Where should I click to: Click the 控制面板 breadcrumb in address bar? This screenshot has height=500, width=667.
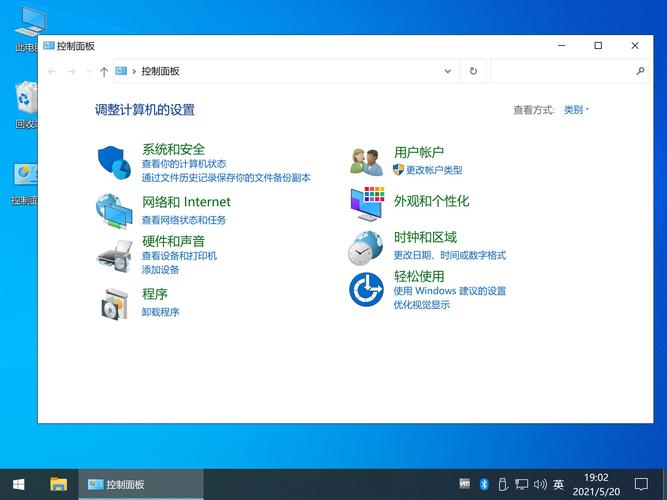click(x=160, y=71)
